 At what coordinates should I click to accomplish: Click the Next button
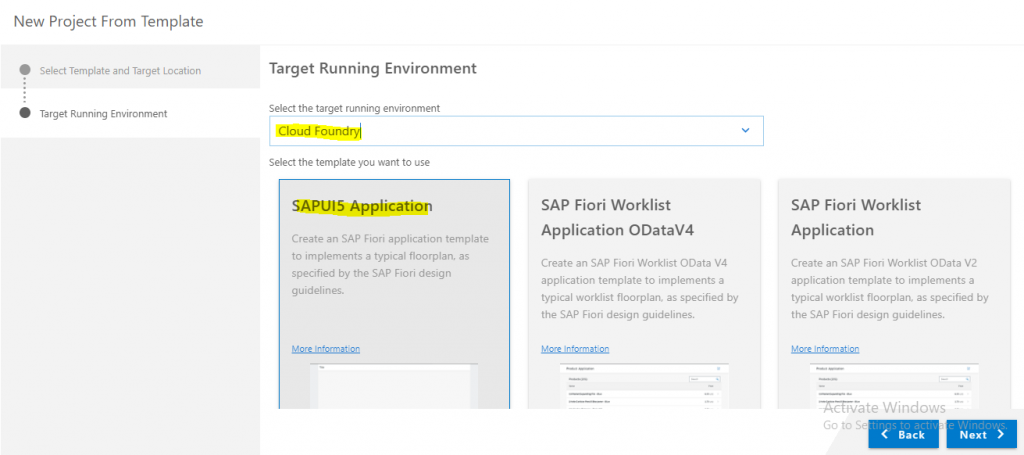(x=982, y=434)
